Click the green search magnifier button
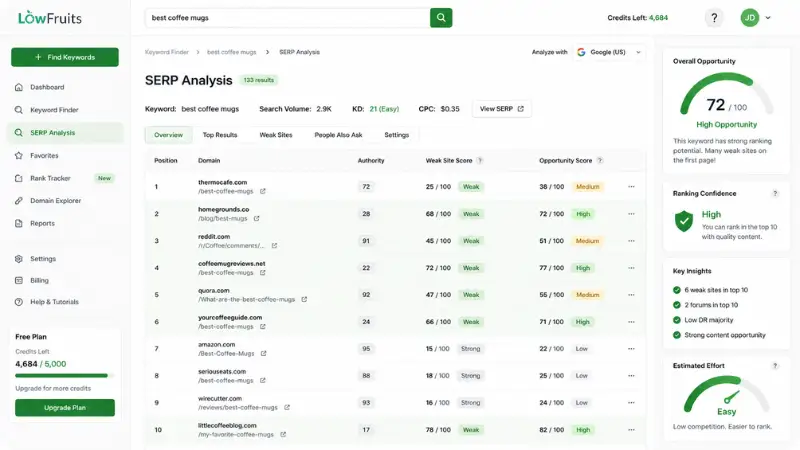The image size is (800, 450). click(x=441, y=18)
